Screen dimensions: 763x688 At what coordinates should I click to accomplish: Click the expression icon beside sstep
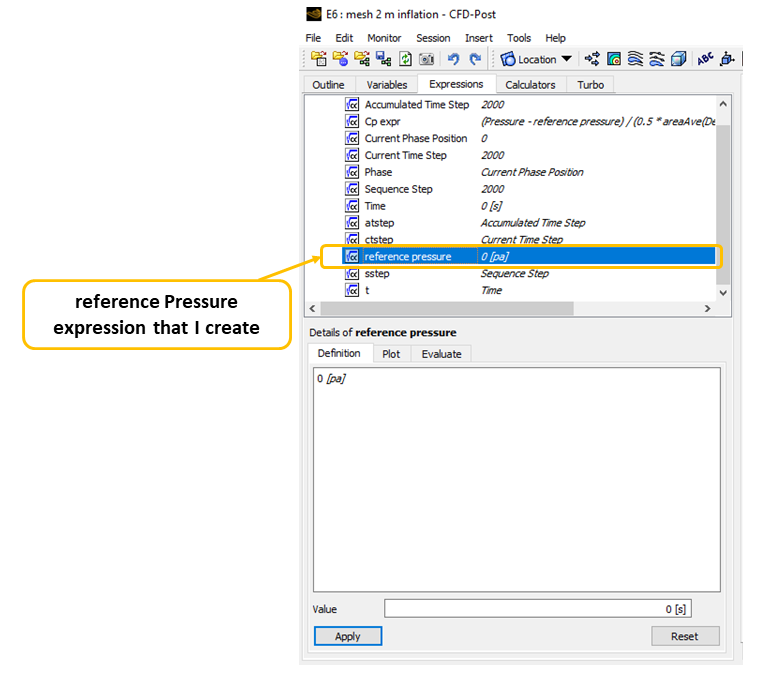pyautogui.click(x=352, y=273)
